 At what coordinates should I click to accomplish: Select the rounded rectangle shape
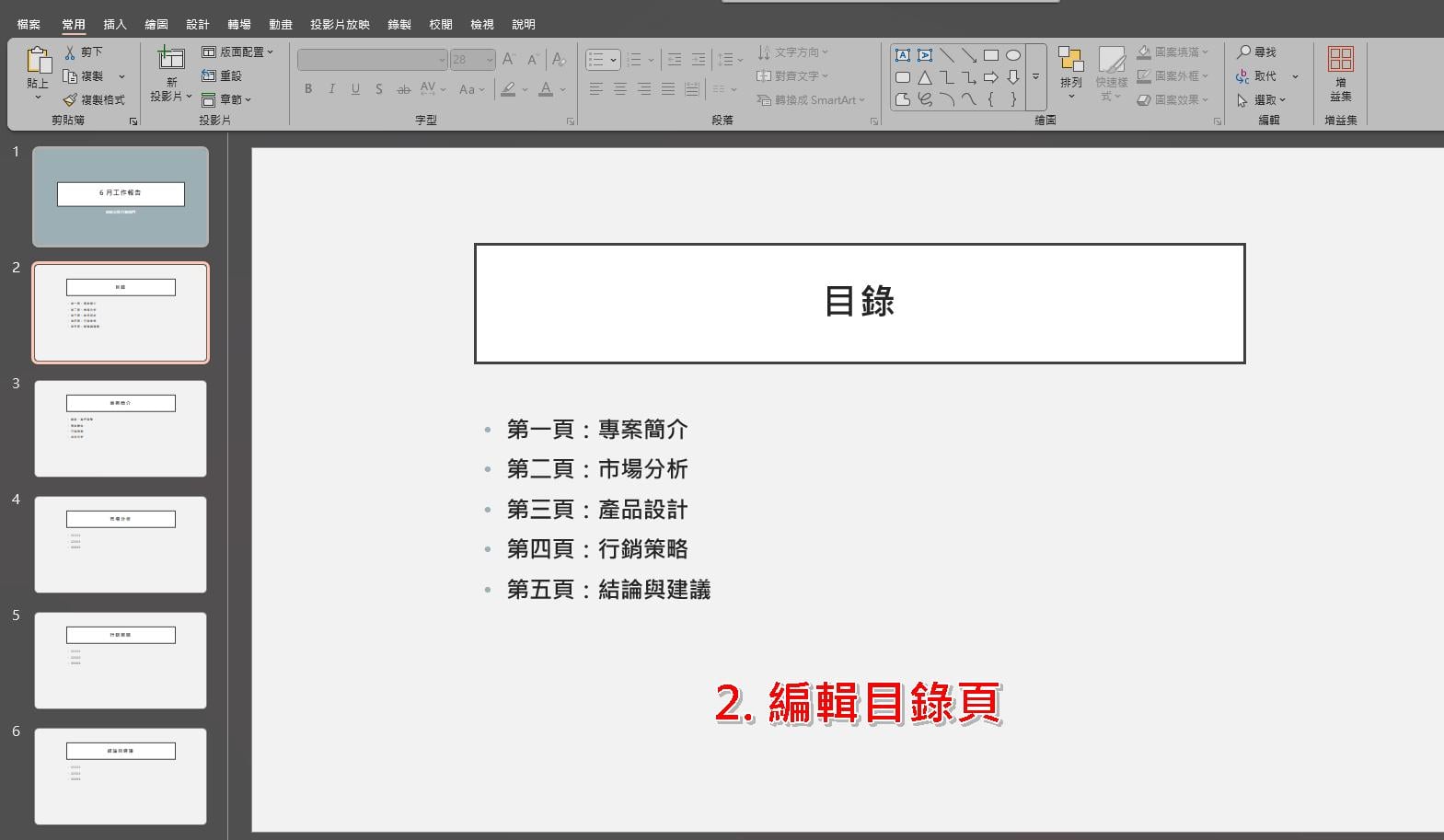[903, 77]
